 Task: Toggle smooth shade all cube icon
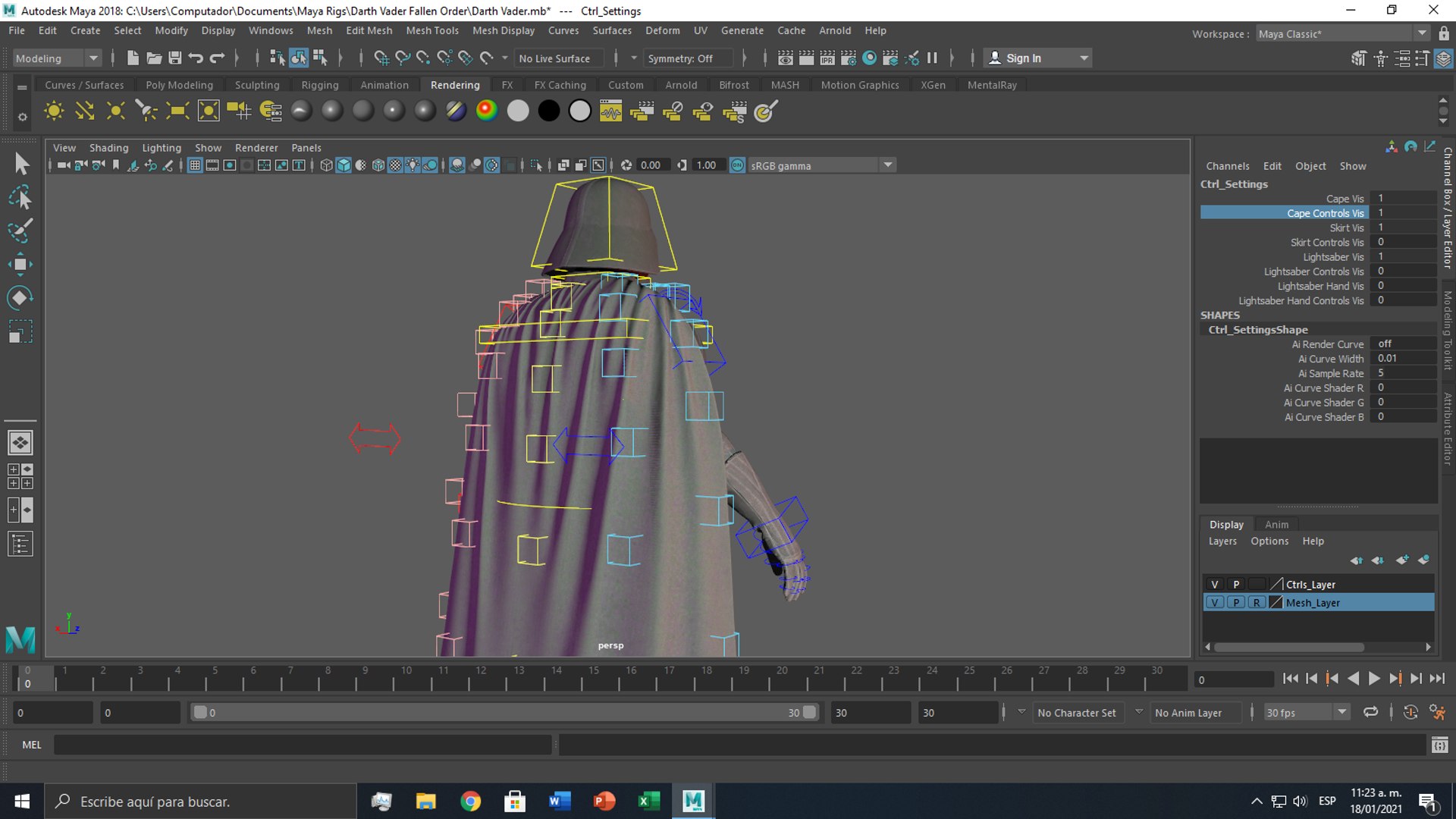[344, 165]
